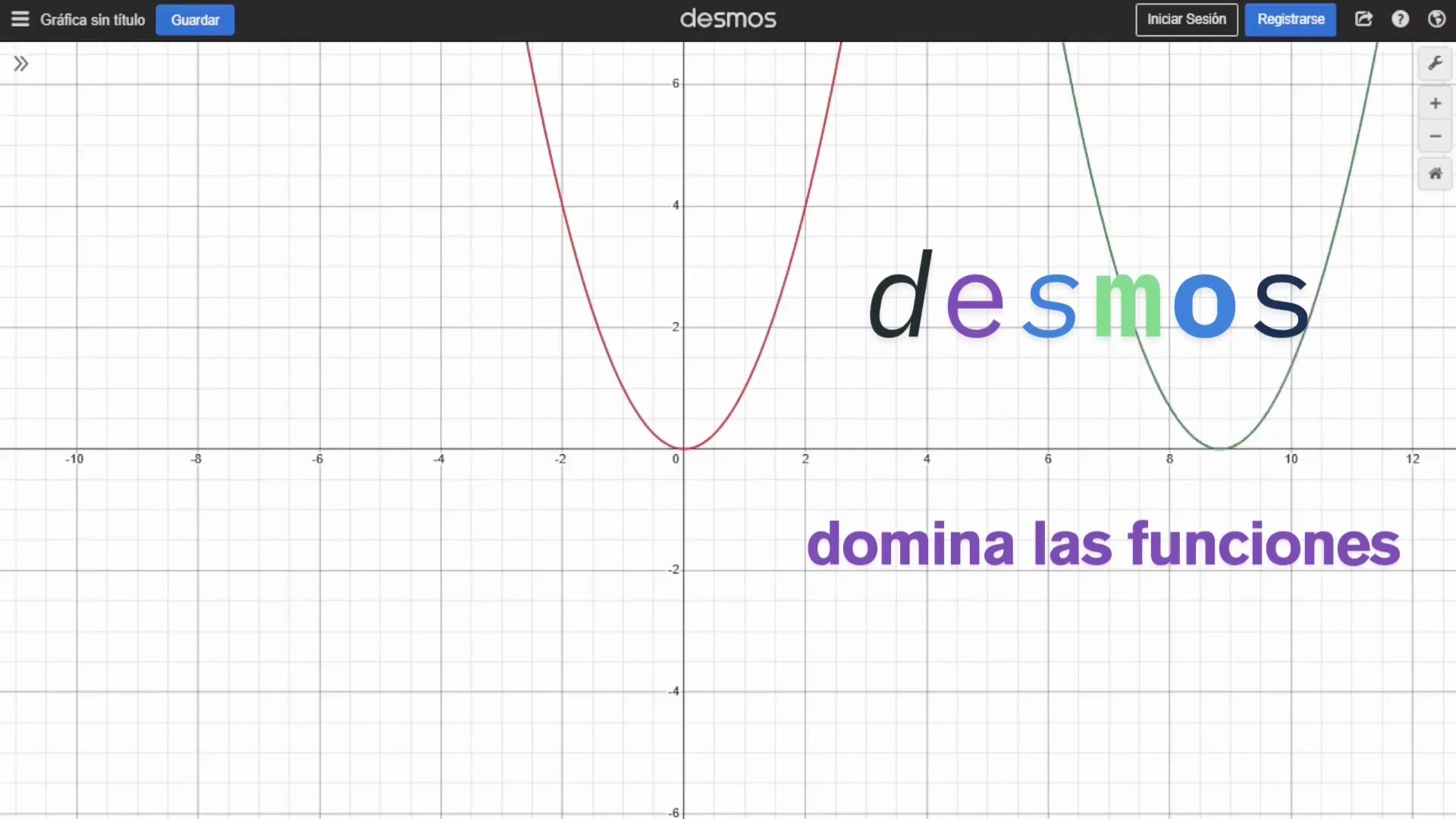Click the x-axis label 4
The height and width of the screenshot is (819, 1456).
click(927, 459)
